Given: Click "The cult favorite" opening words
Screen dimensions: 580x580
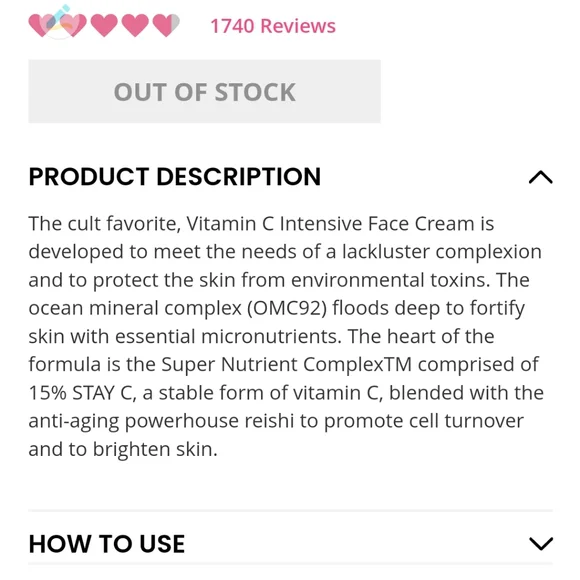Looking at the screenshot, I should tap(104, 224).
